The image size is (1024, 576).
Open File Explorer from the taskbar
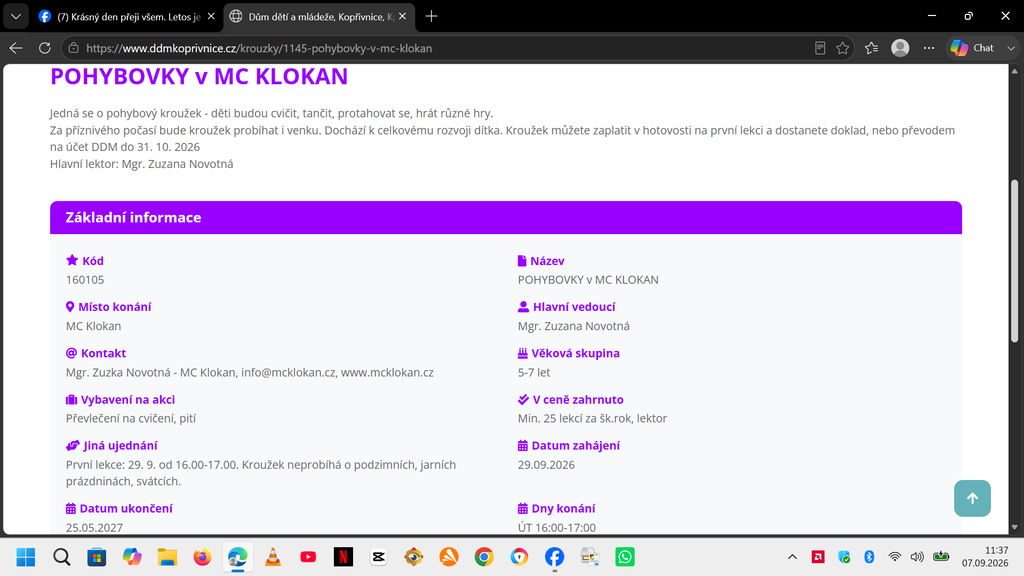point(167,557)
